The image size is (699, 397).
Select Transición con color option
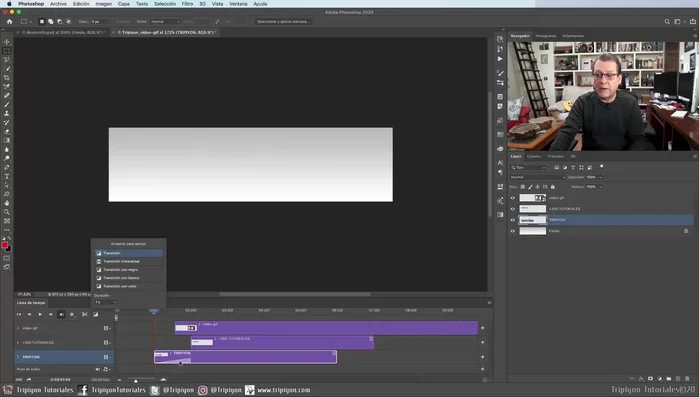(128, 286)
